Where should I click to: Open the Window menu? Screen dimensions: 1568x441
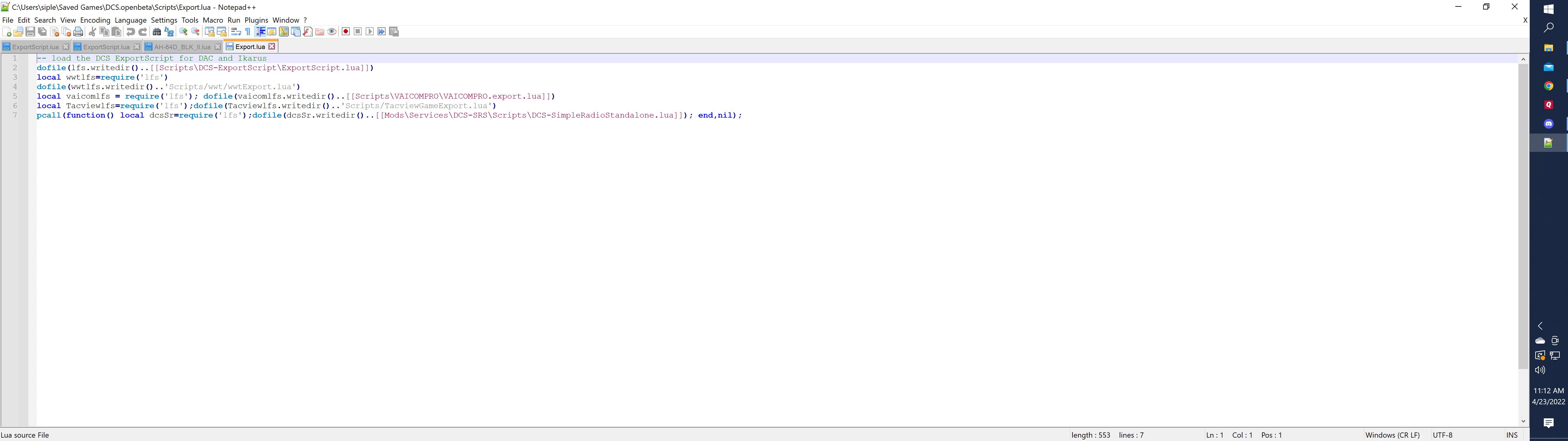click(x=286, y=20)
